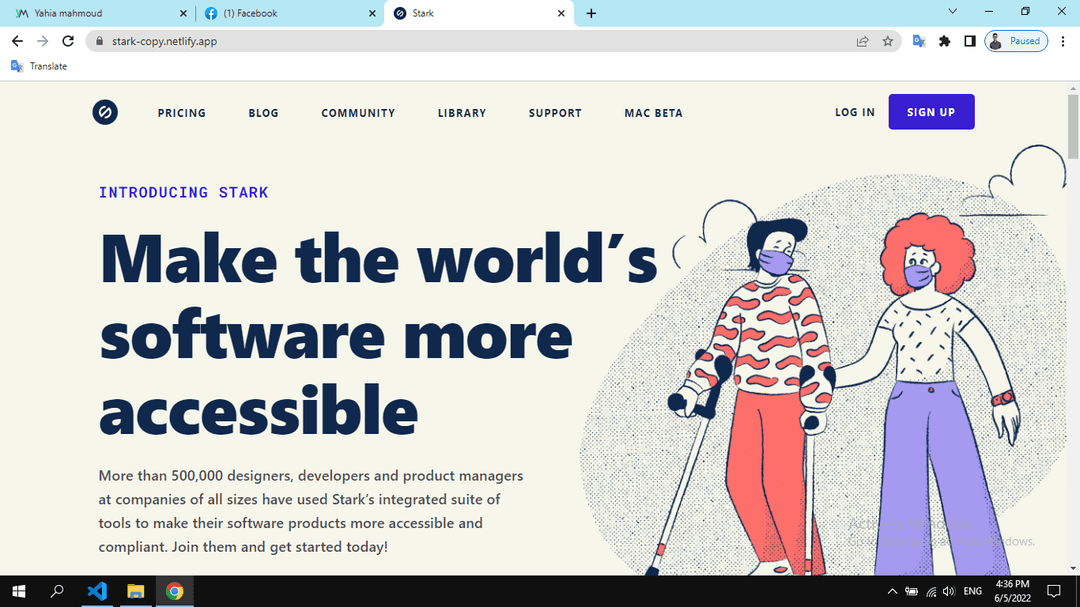Screen dimensions: 1080x607
Task: Select the Stark tab
Action: [x=479, y=13]
